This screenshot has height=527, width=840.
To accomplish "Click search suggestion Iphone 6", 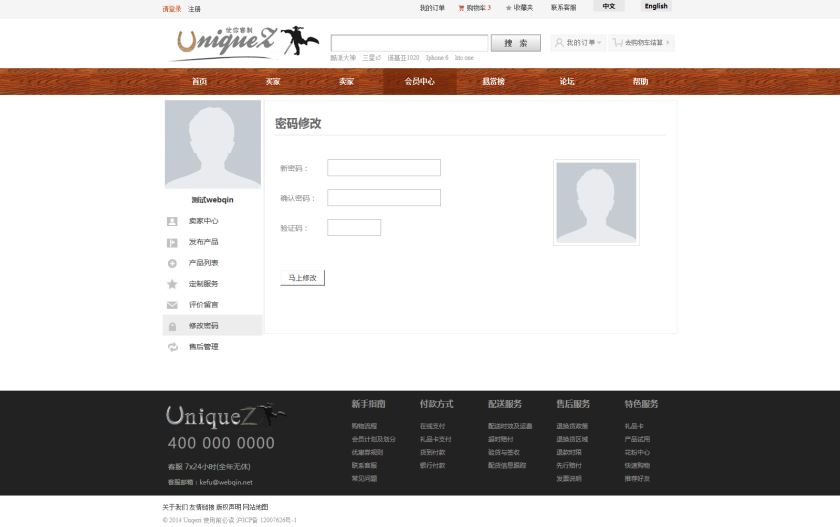I will (437, 58).
